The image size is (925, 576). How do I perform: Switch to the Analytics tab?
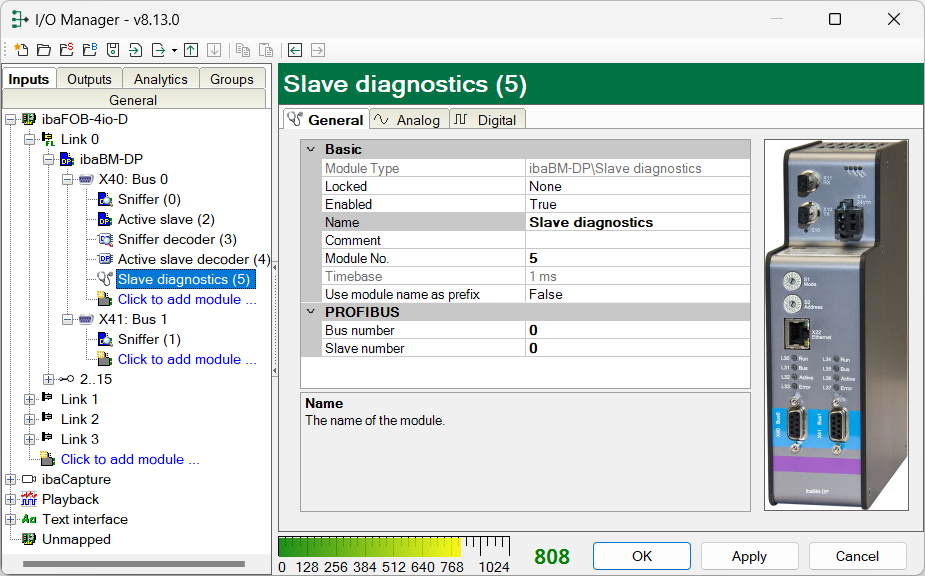point(160,79)
